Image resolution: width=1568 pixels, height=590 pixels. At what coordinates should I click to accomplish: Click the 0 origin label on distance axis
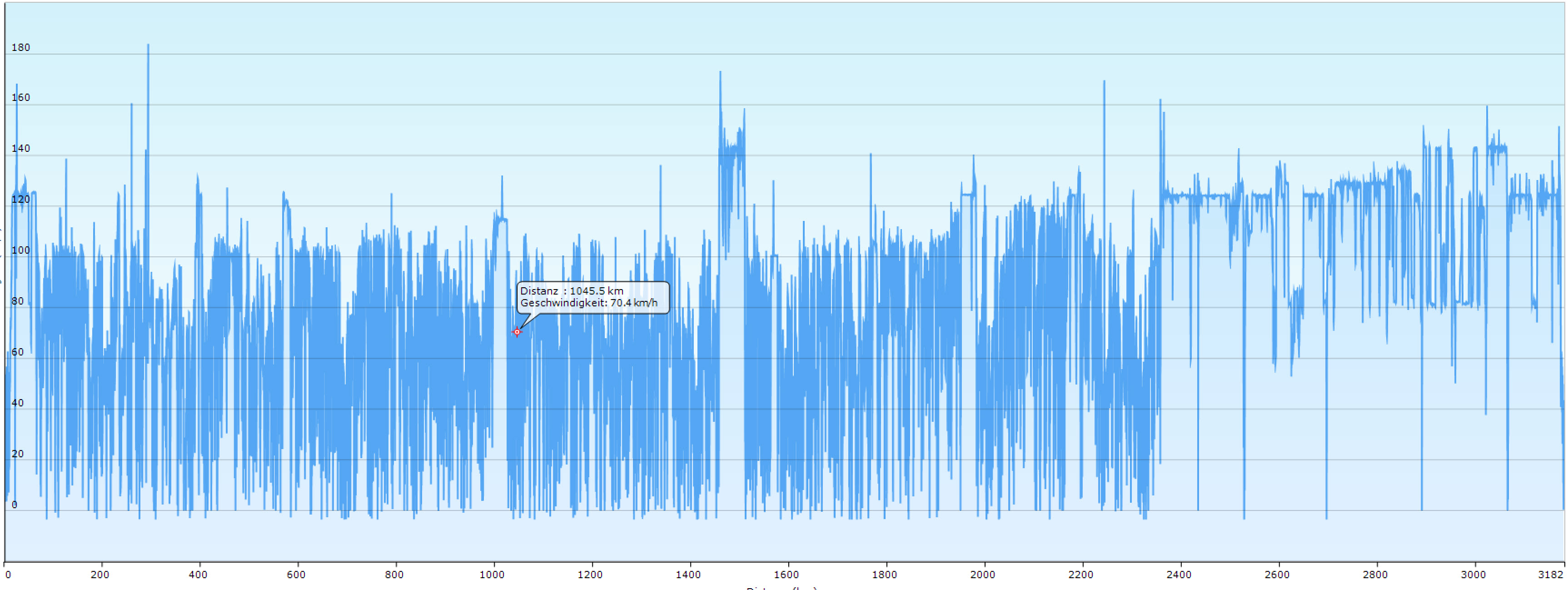click(x=7, y=574)
